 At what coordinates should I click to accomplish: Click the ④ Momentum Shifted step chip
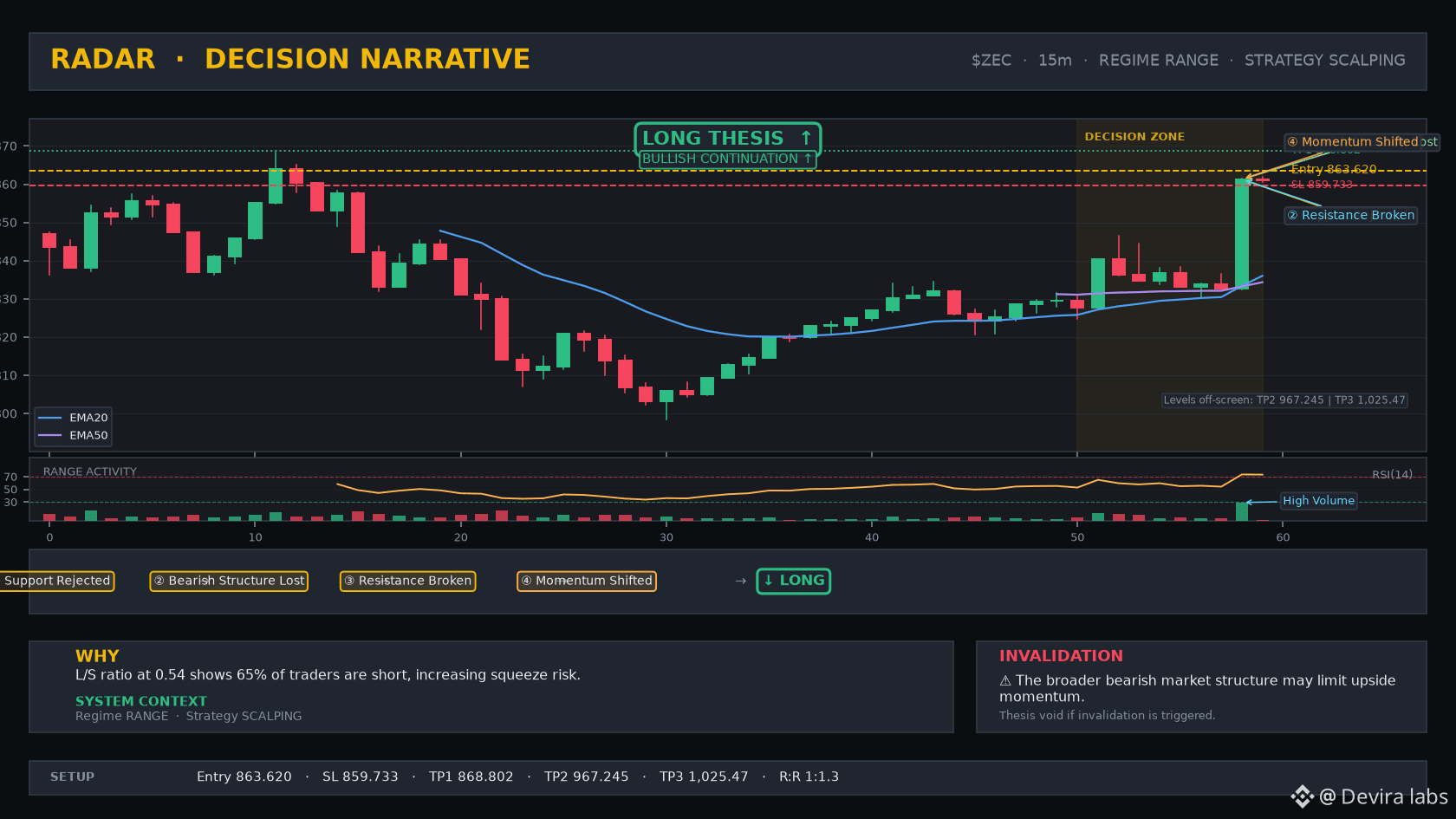coord(587,581)
